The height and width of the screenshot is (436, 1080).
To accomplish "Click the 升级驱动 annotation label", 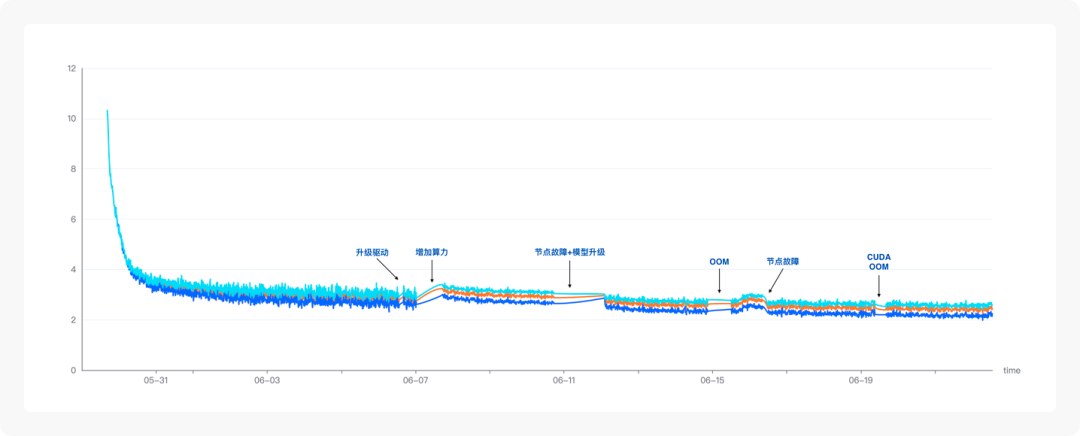I will (372, 253).
